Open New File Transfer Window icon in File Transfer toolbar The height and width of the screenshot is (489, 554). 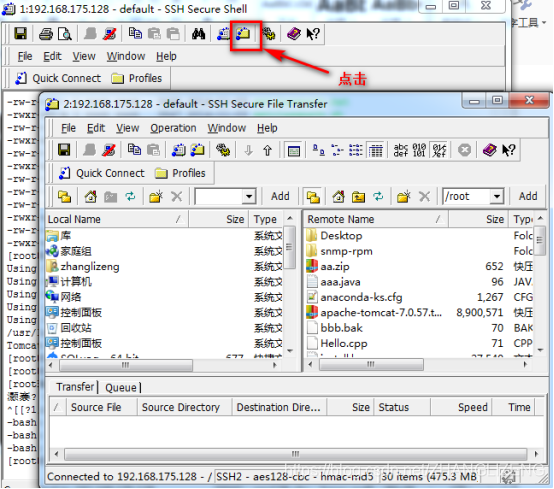pyautogui.click(x=198, y=150)
